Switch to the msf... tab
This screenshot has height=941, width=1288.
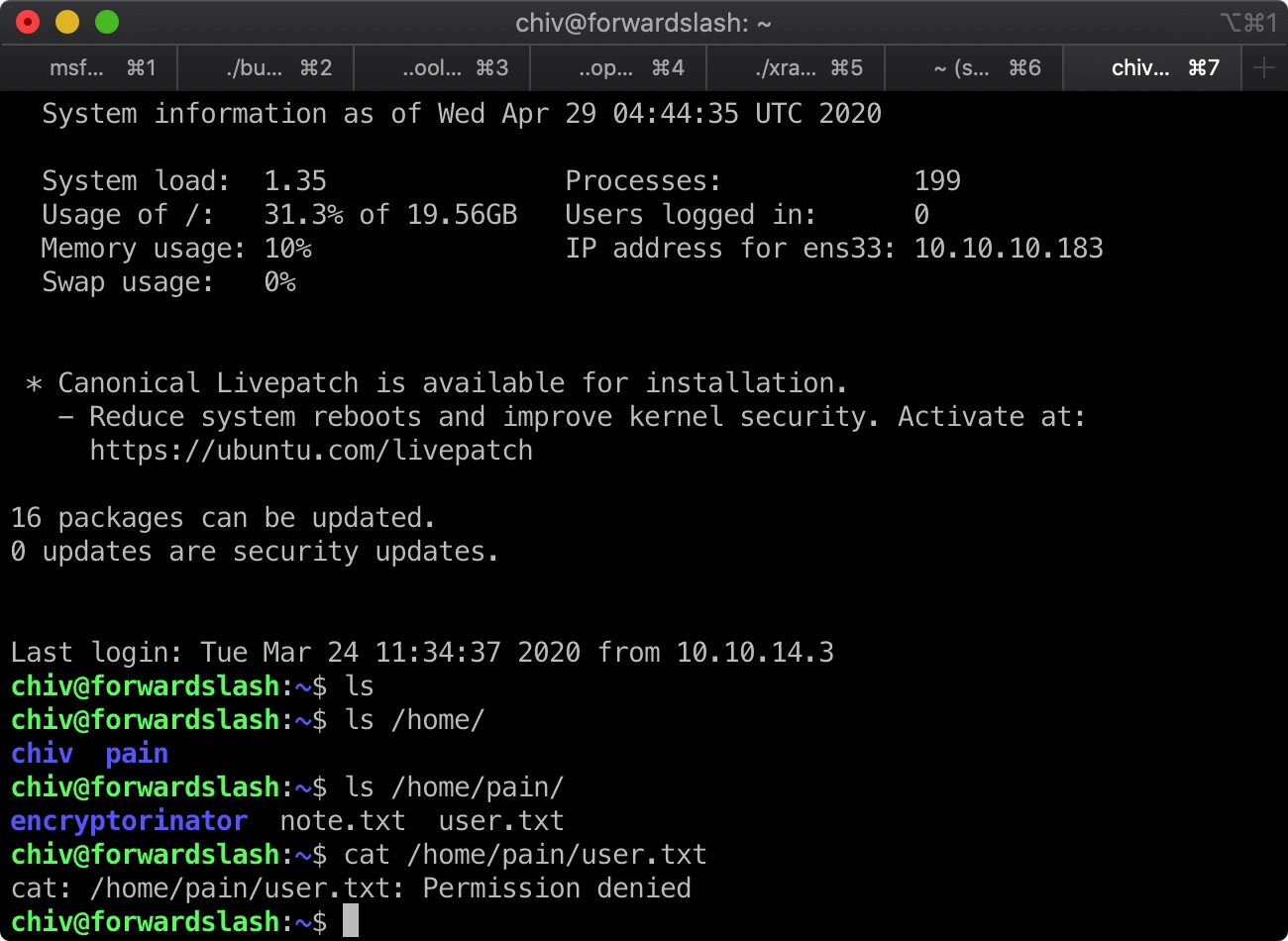(x=89, y=68)
